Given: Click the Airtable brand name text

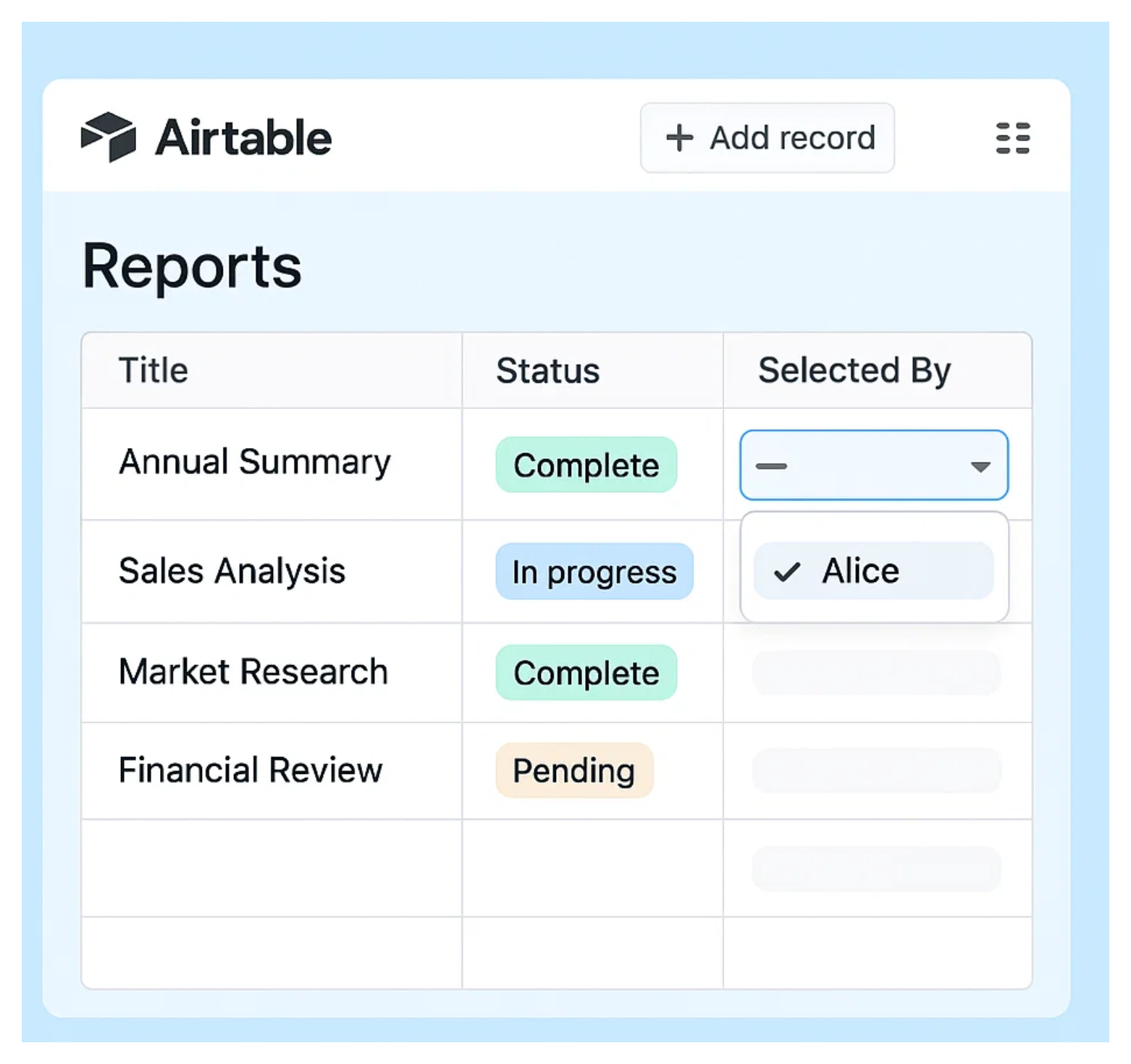Looking at the screenshot, I should pos(243,138).
